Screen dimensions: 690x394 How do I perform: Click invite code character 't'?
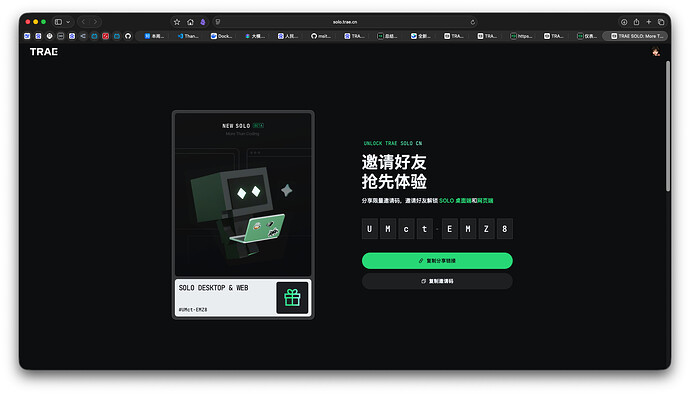[x=425, y=229]
